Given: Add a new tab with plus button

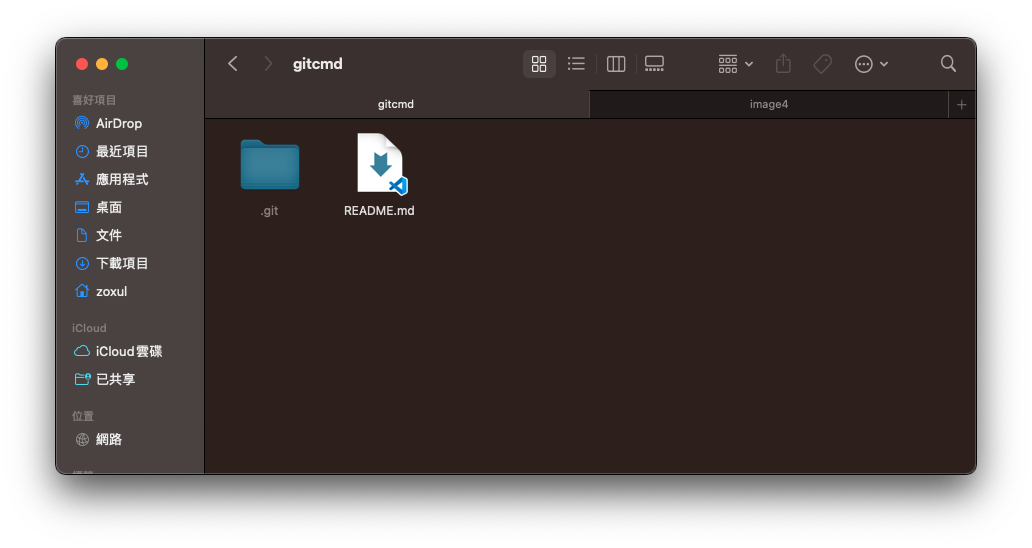Looking at the screenshot, I should pos(961,104).
